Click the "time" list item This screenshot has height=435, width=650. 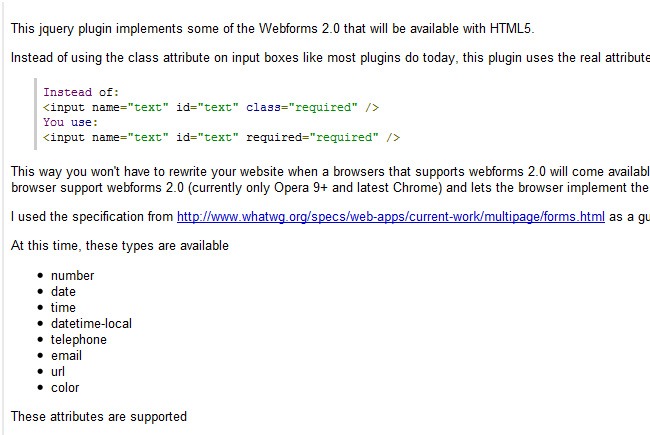63,307
